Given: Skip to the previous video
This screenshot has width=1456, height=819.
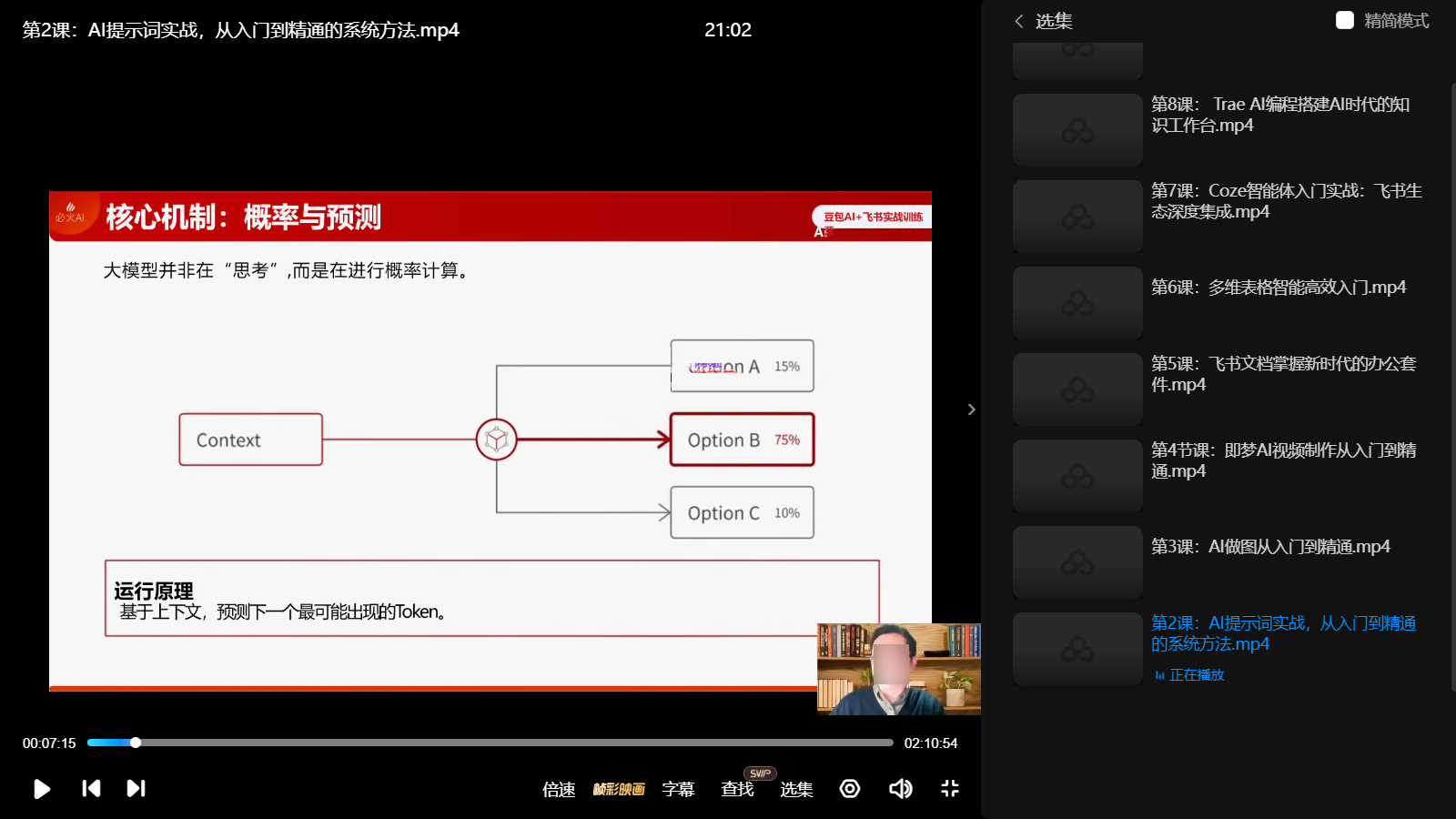Looking at the screenshot, I should click(x=91, y=788).
